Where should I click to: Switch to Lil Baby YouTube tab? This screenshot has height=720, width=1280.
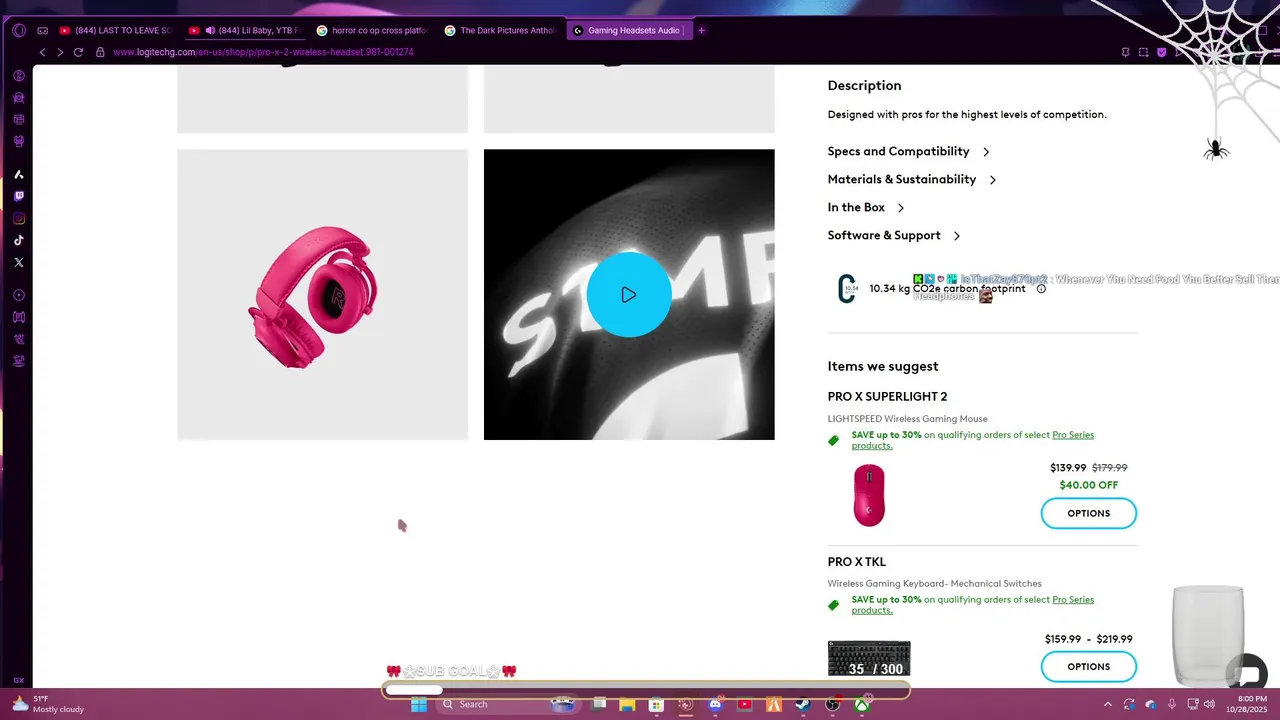(244, 30)
